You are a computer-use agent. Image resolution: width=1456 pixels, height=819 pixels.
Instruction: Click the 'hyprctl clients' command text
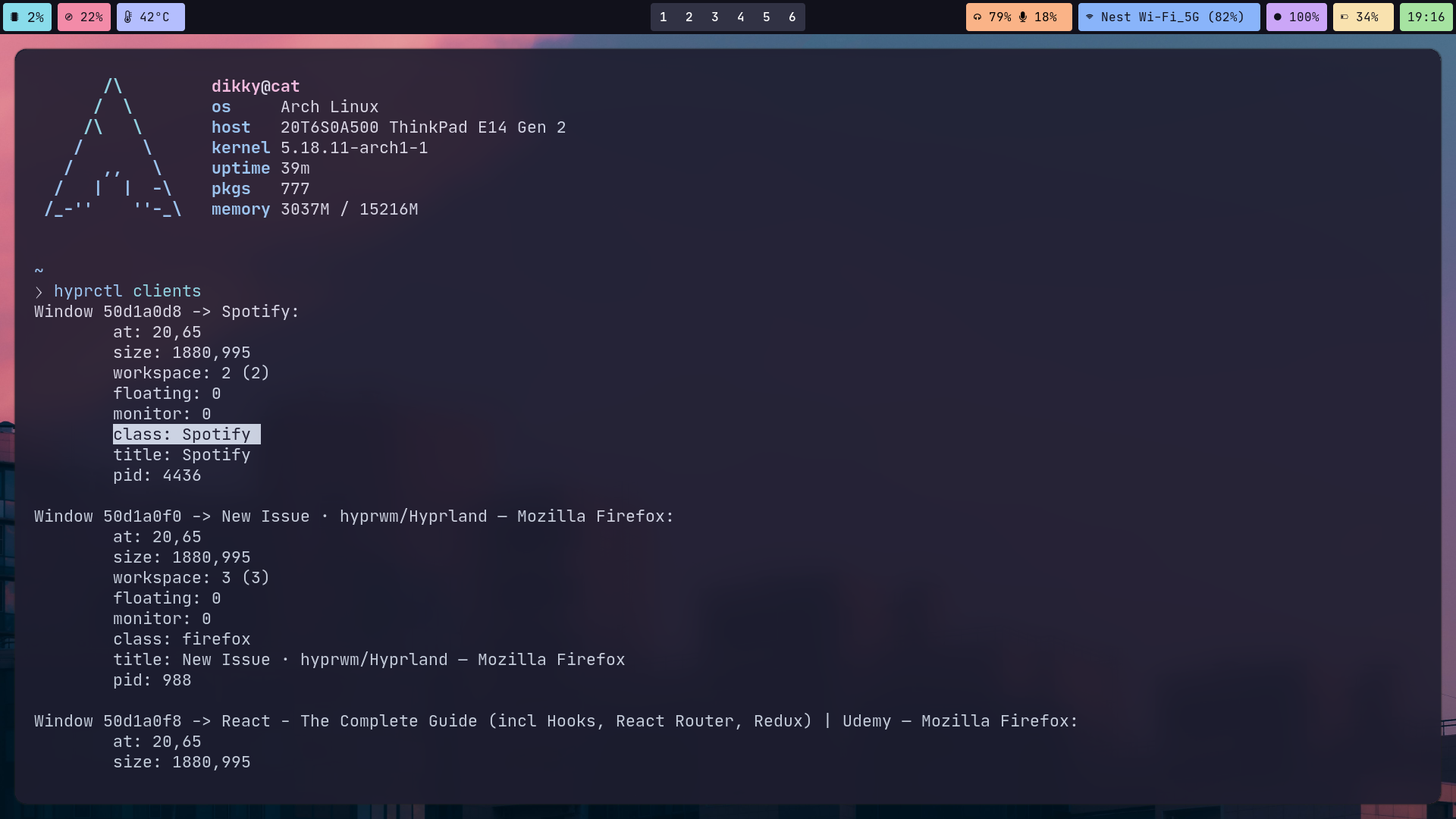[x=127, y=290]
